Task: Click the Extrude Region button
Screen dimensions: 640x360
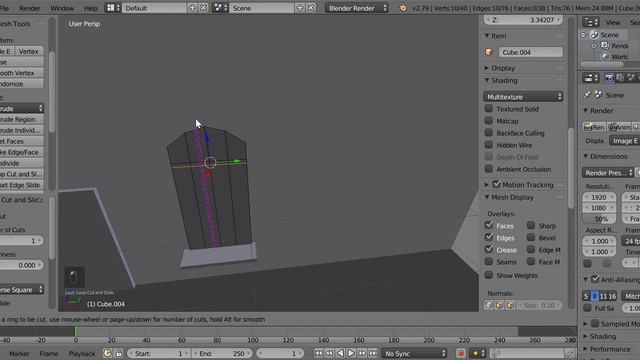Action: point(22,119)
